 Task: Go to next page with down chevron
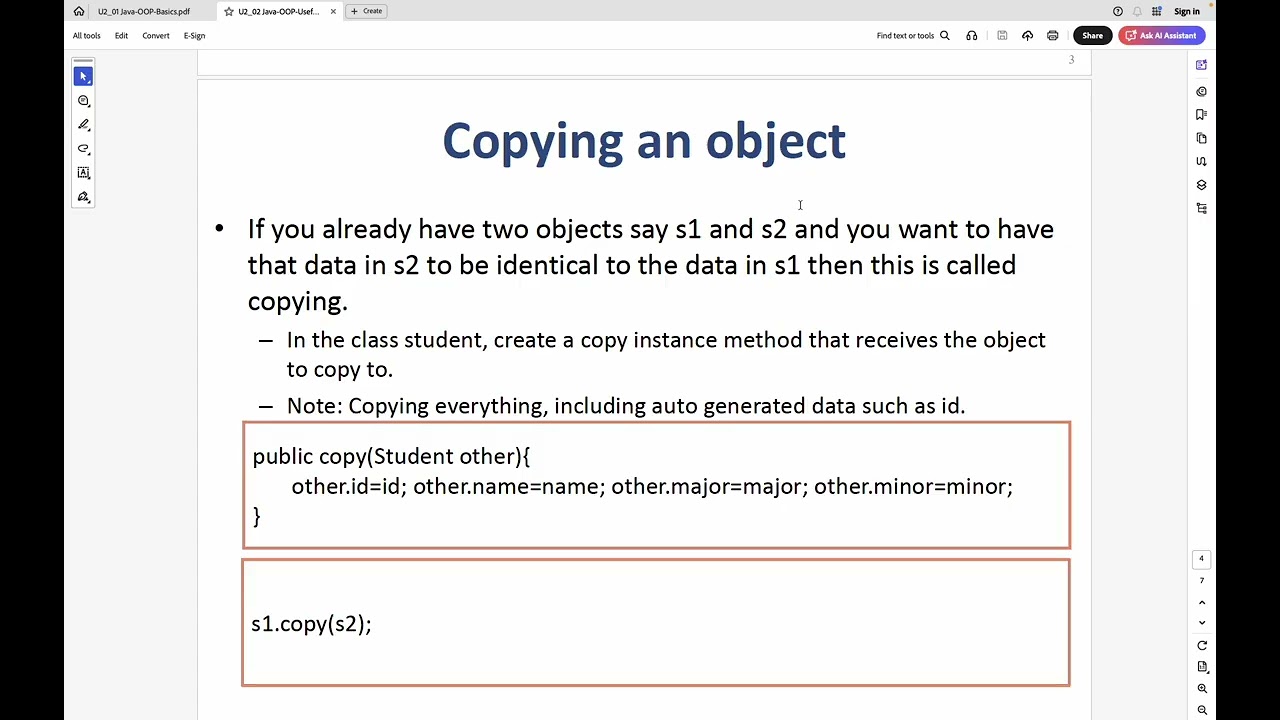1202,622
